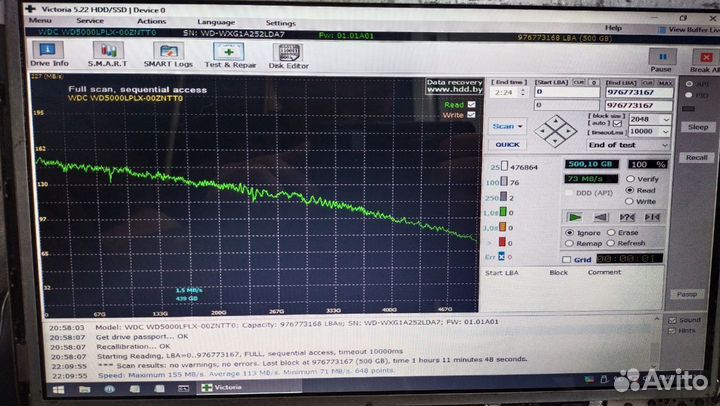Click the Sleep button
The image size is (720, 406).
point(697,127)
